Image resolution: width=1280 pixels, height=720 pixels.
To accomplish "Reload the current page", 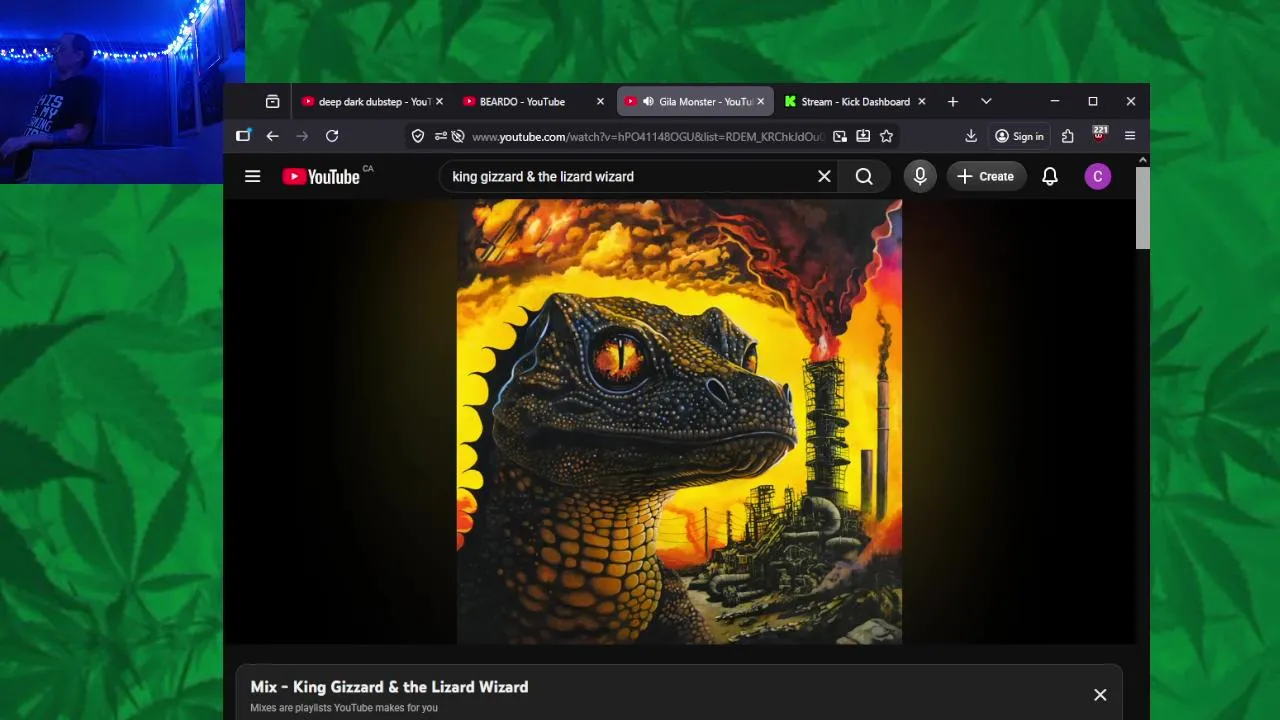I will [332, 136].
